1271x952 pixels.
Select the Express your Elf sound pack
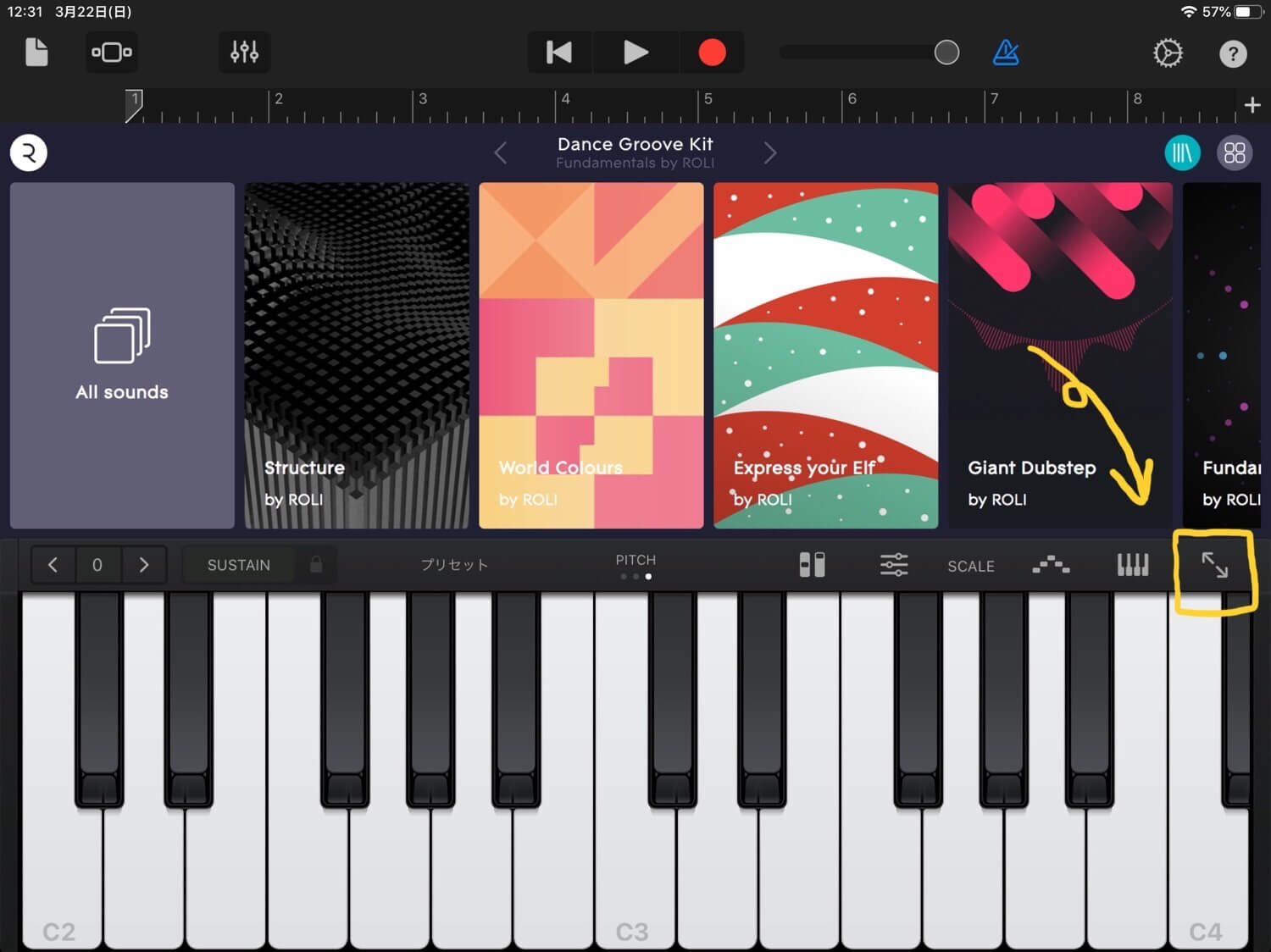pos(826,356)
